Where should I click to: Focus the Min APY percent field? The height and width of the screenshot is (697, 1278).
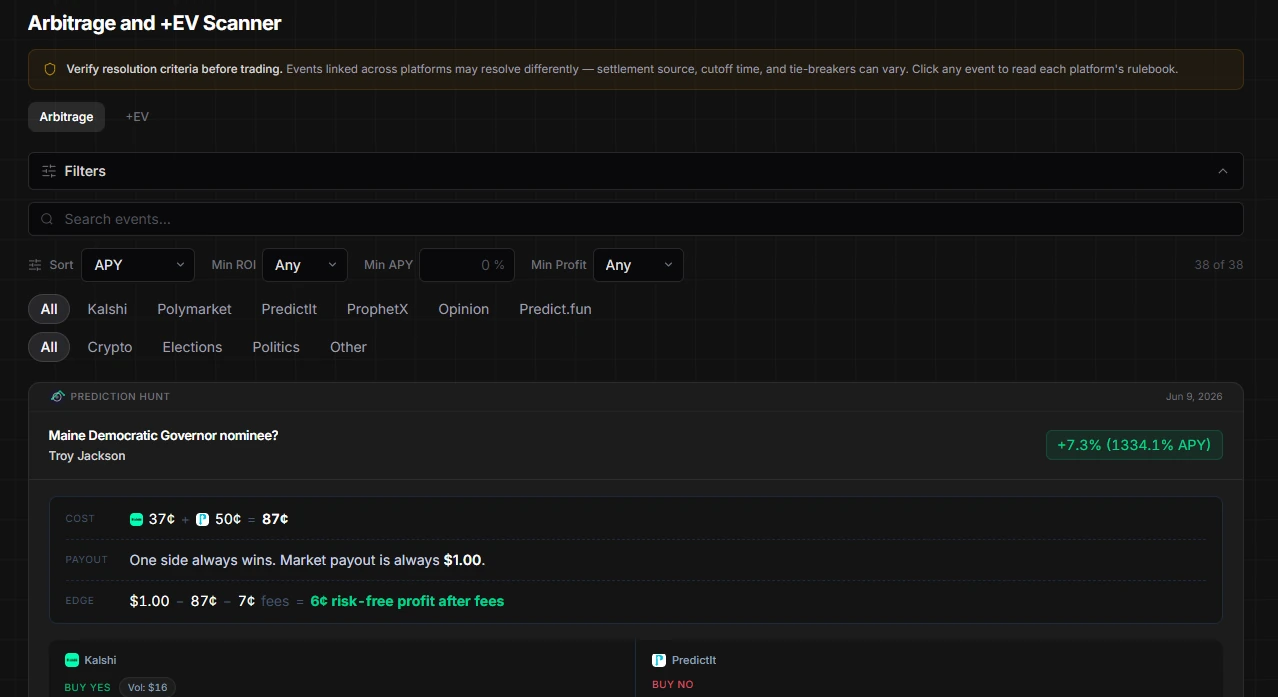pos(468,265)
